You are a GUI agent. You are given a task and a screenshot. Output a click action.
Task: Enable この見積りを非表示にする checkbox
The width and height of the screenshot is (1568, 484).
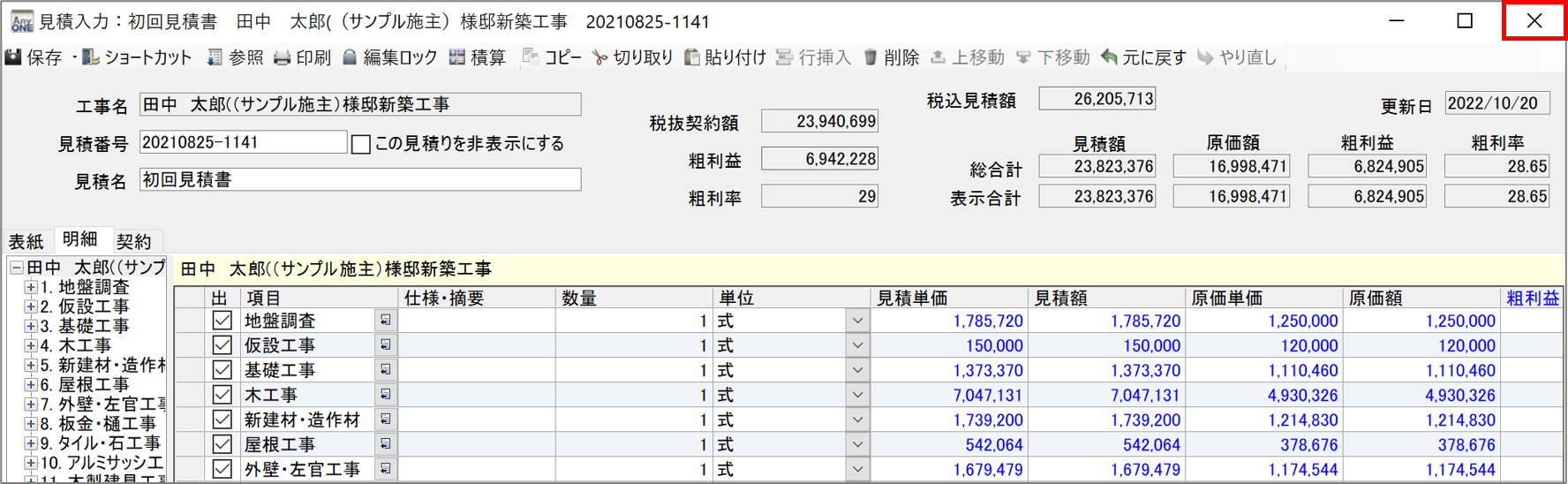click(361, 144)
